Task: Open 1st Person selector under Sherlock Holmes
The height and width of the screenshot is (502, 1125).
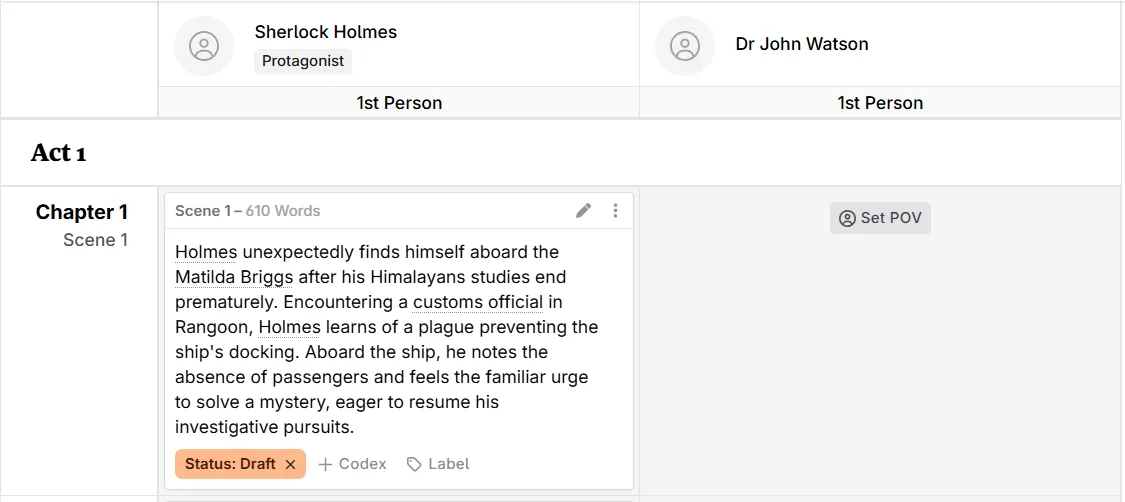Action: click(x=399, y=103)
